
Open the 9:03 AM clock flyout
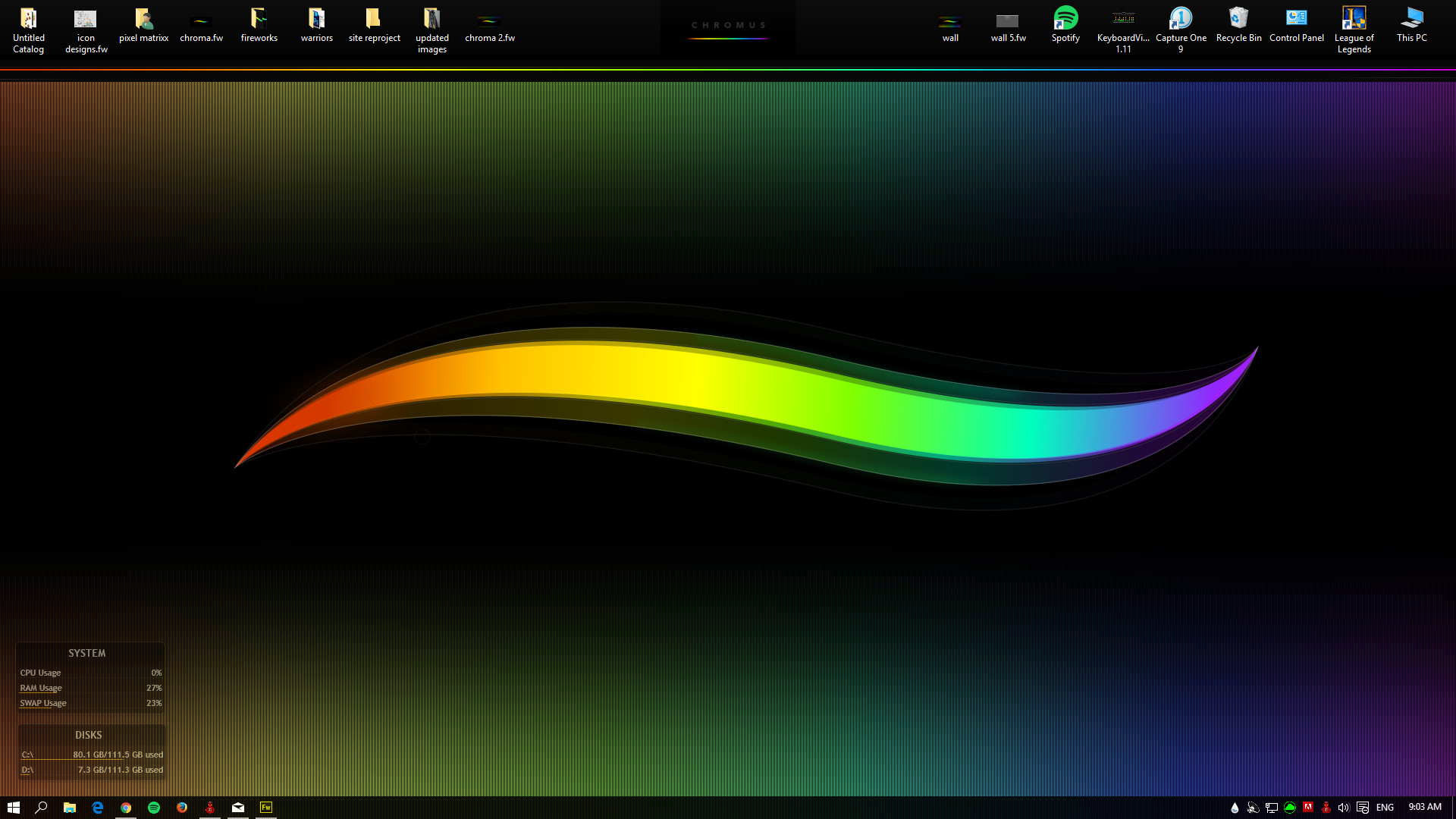point(1425,807)
